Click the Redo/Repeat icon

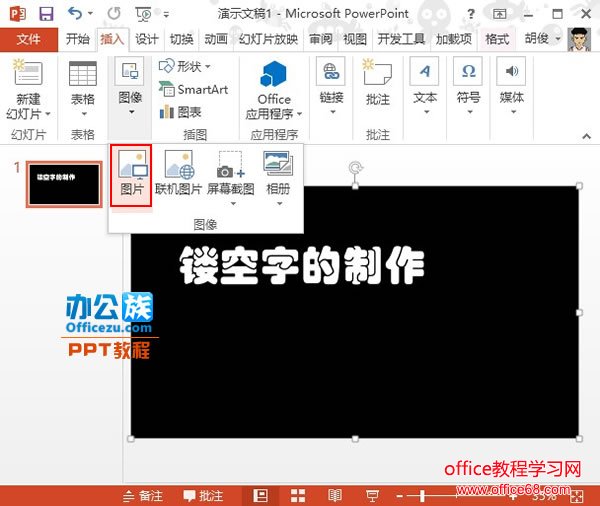tap(114, 14)
